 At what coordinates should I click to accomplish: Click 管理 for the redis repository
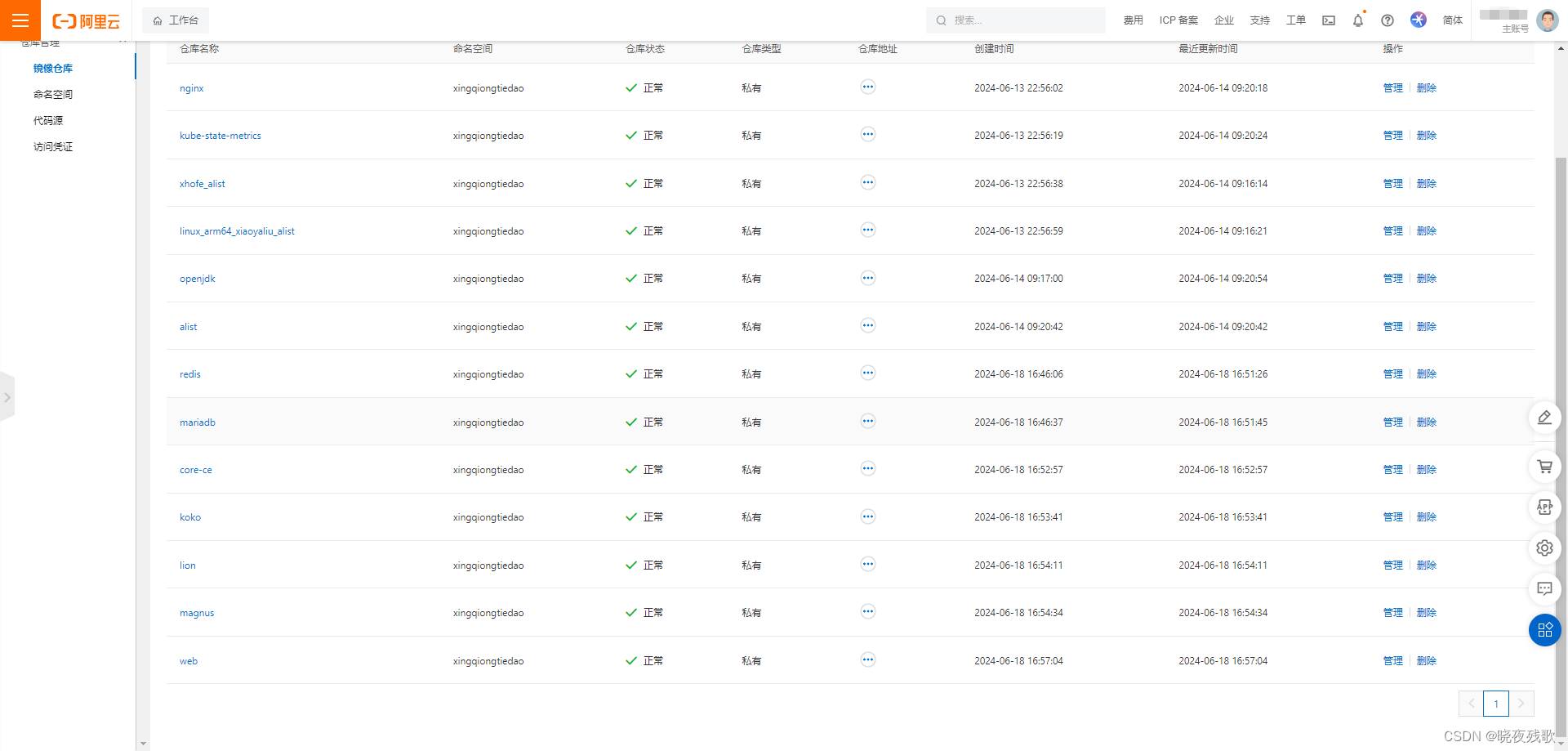pyautogui.click(x=1393, y=374)
